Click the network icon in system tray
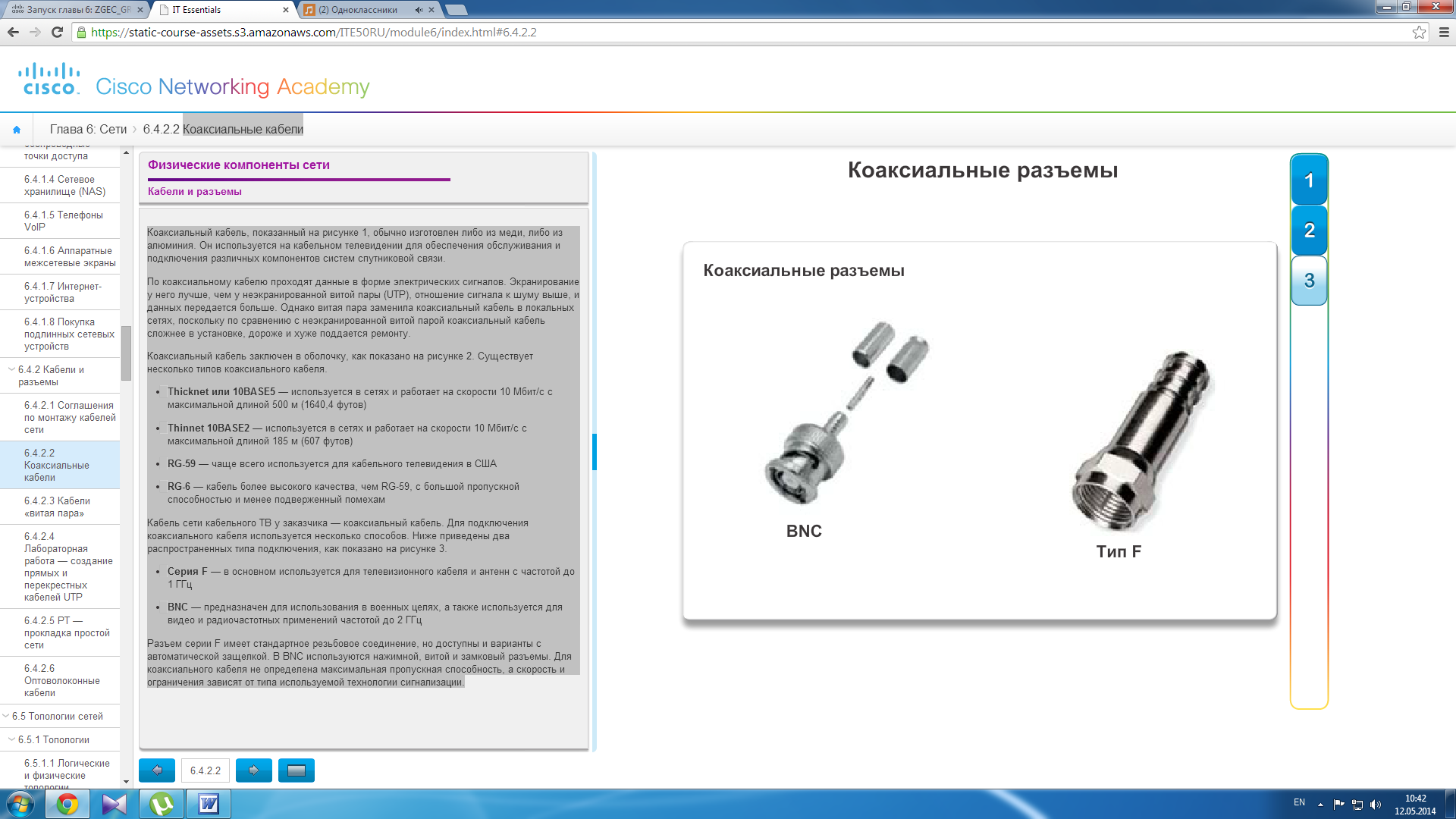Image resolution: width=1456 pixels, height=819 pixels. point(1357,805)
